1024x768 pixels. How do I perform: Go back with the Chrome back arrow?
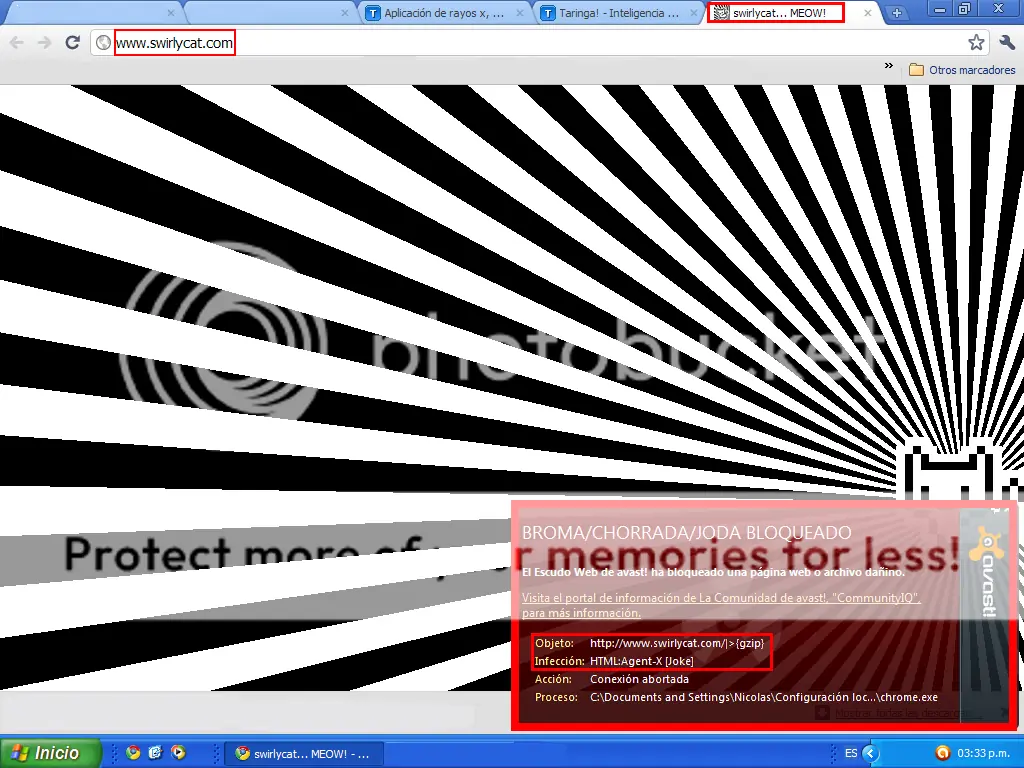17,43
